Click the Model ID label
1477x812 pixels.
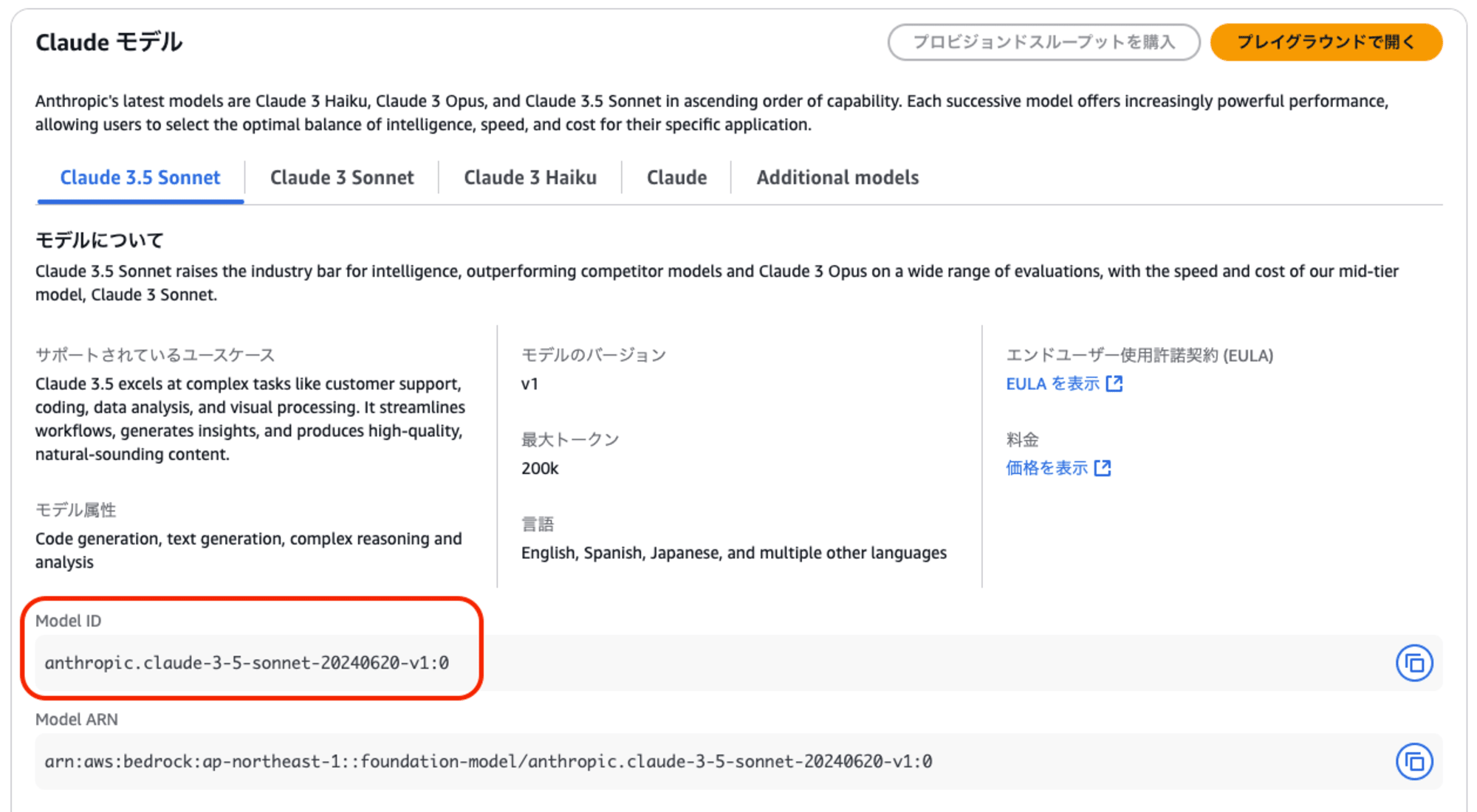(69, 621)
